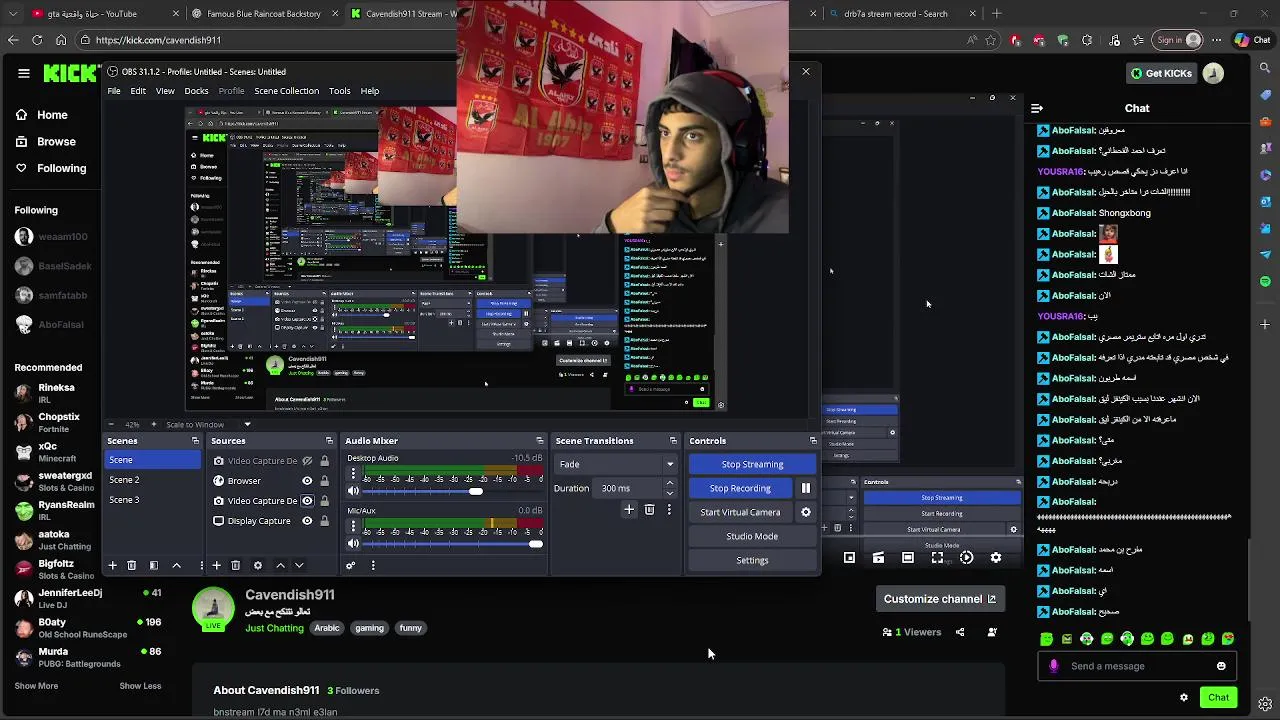Mute Desktop Audio speaker icon
This screenshot has width=1280, height=720.
pyautogui.click(x=353, y=491)
